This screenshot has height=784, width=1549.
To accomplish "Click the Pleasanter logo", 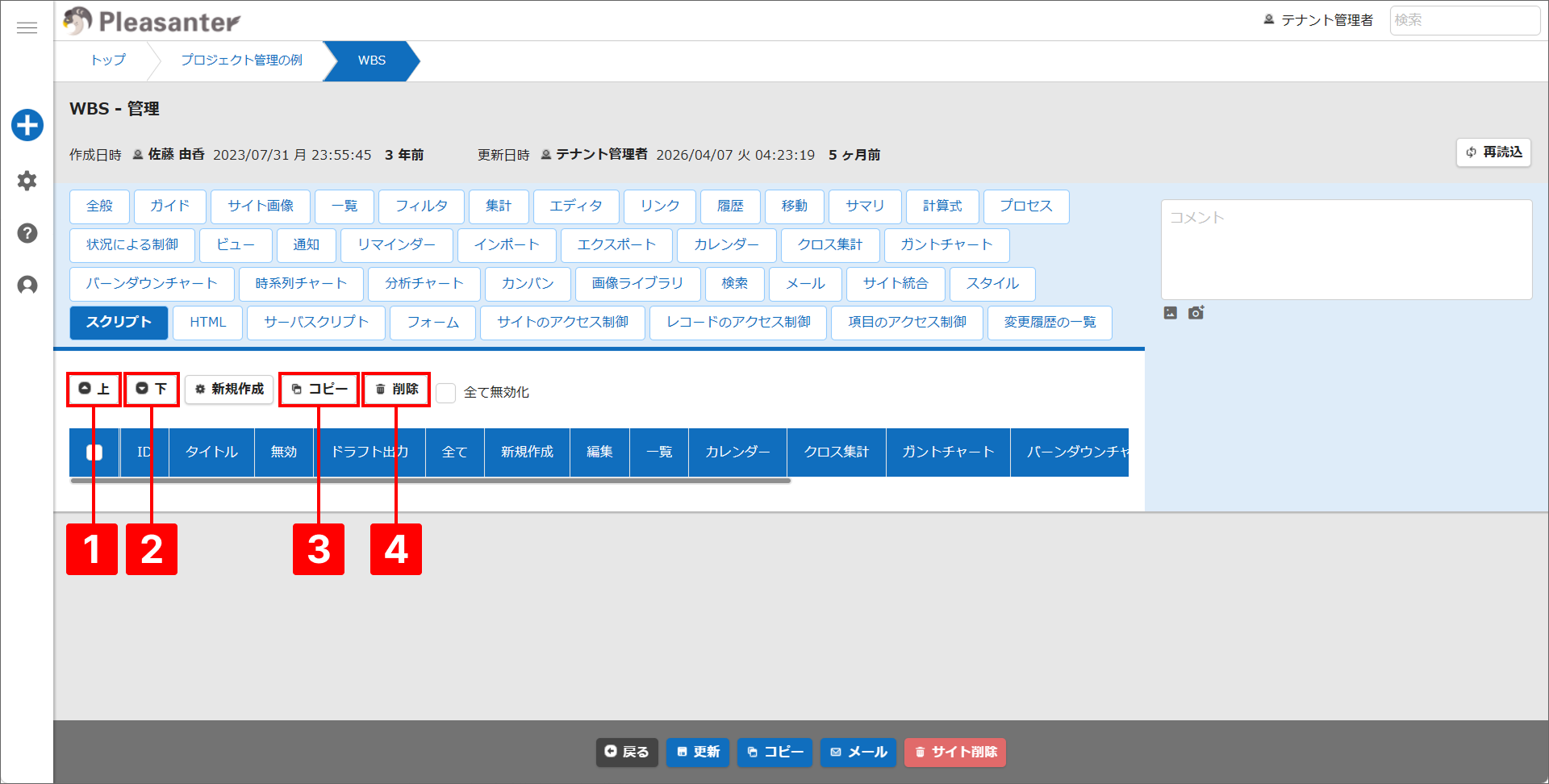I will click(152, 21).
